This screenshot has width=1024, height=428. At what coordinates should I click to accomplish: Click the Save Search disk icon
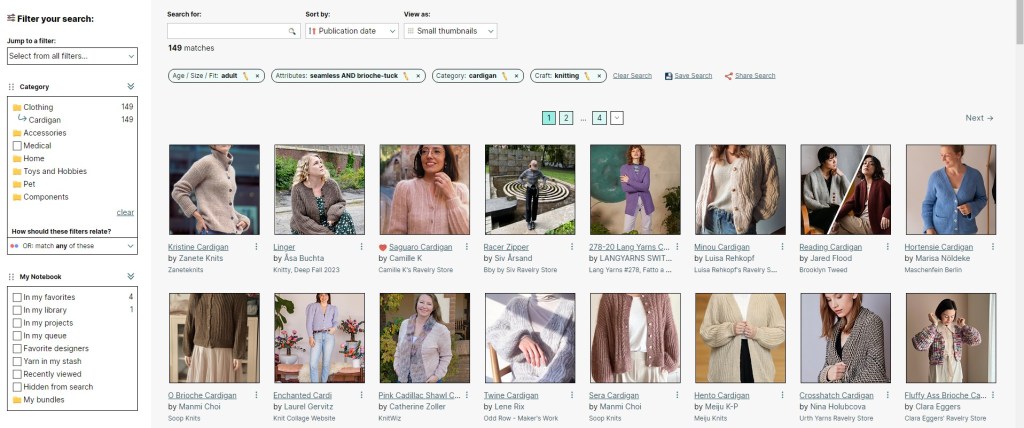click(x=668, y=76)
